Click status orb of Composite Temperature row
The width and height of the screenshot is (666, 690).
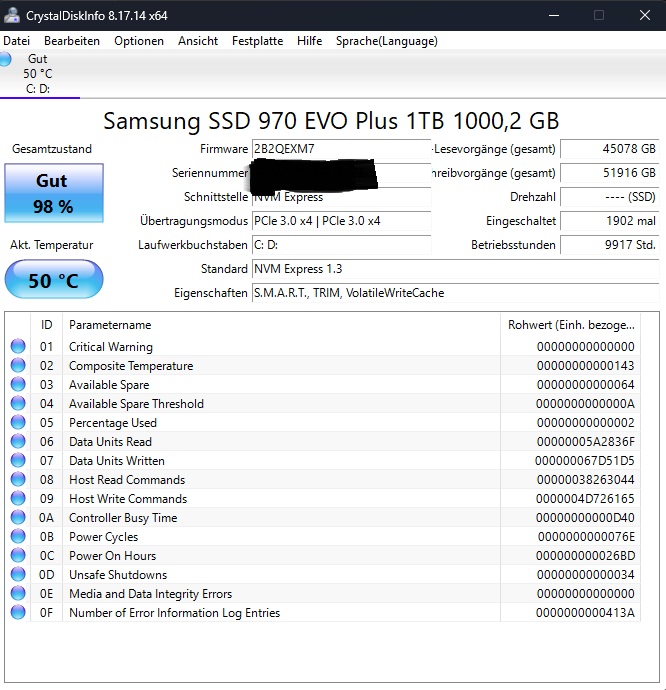pyautogui.click(x=18, y=365)
